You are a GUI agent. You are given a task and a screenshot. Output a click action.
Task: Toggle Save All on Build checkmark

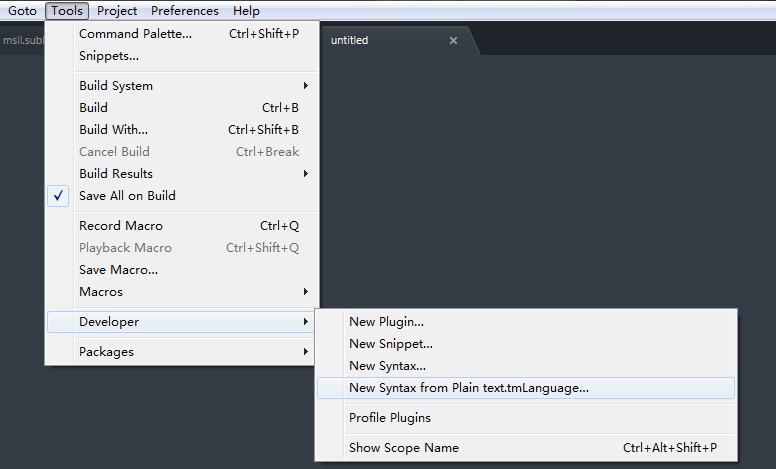[x=58, y=196]
